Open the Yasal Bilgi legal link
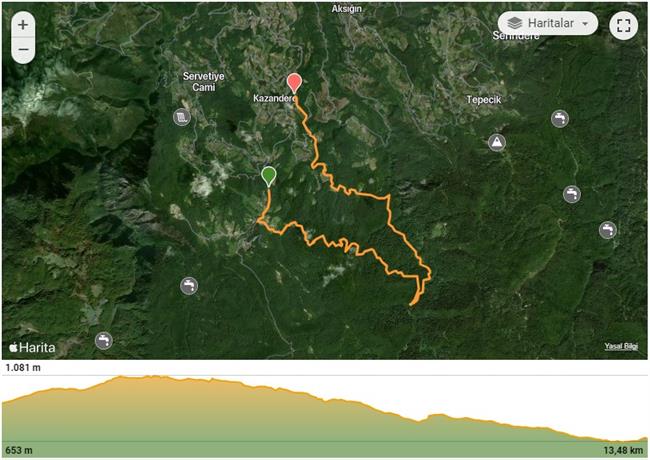650x460 pixels. tap(621, 346)
